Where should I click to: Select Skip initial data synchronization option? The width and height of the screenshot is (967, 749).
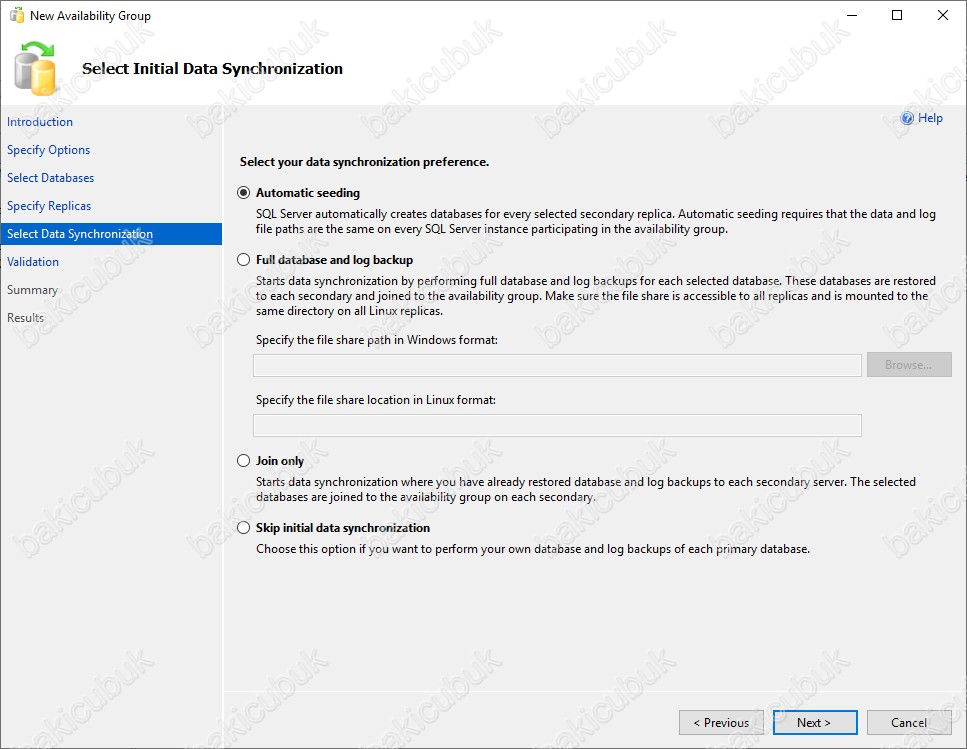point(244,528)
